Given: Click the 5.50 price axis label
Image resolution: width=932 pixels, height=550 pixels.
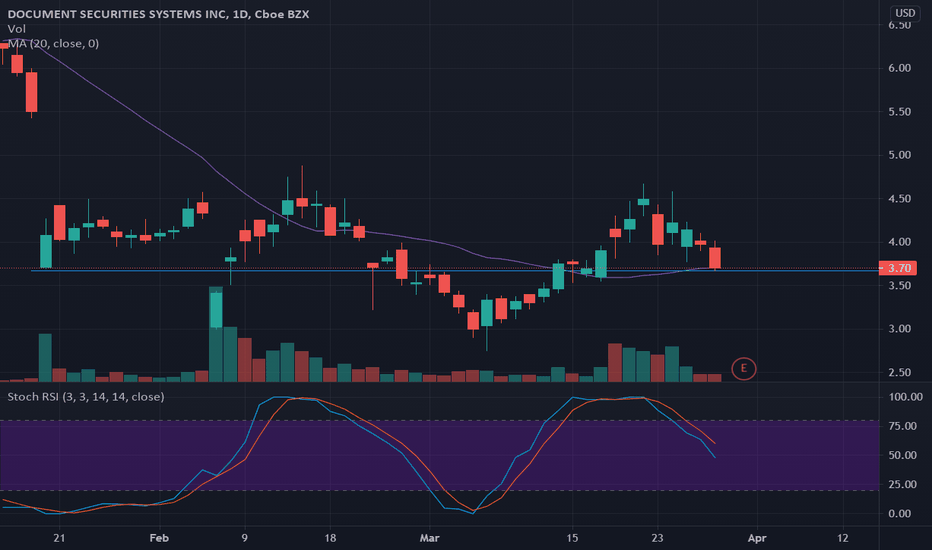Looking at the screenshot, I should click(x=899, y=112).
